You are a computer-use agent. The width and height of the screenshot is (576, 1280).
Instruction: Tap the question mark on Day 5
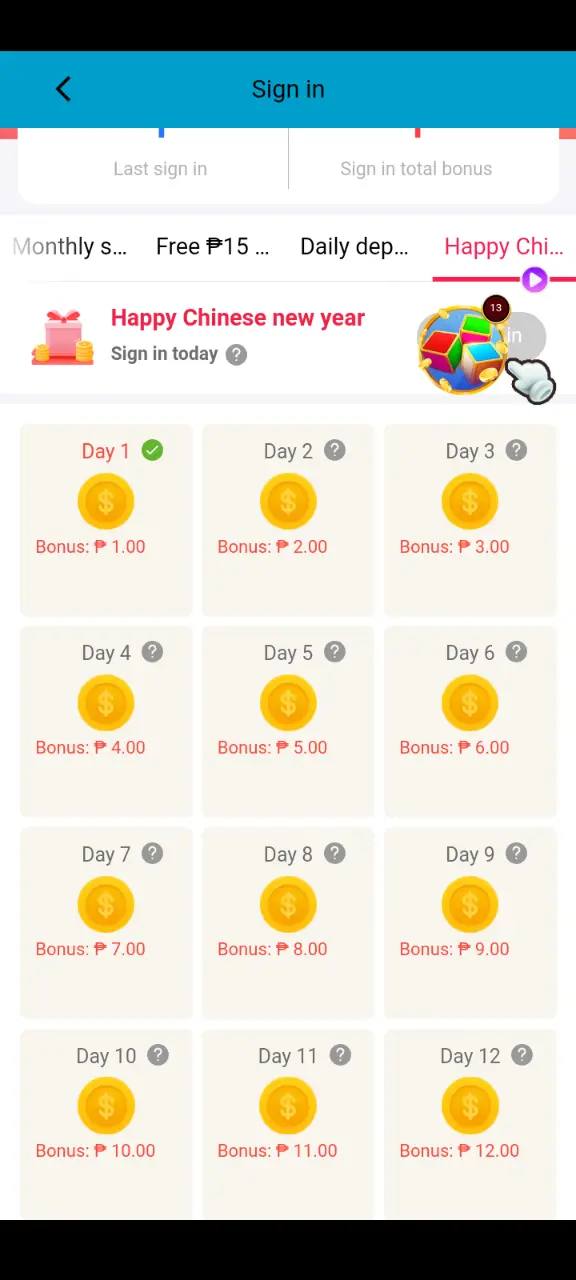click(335, 652)
